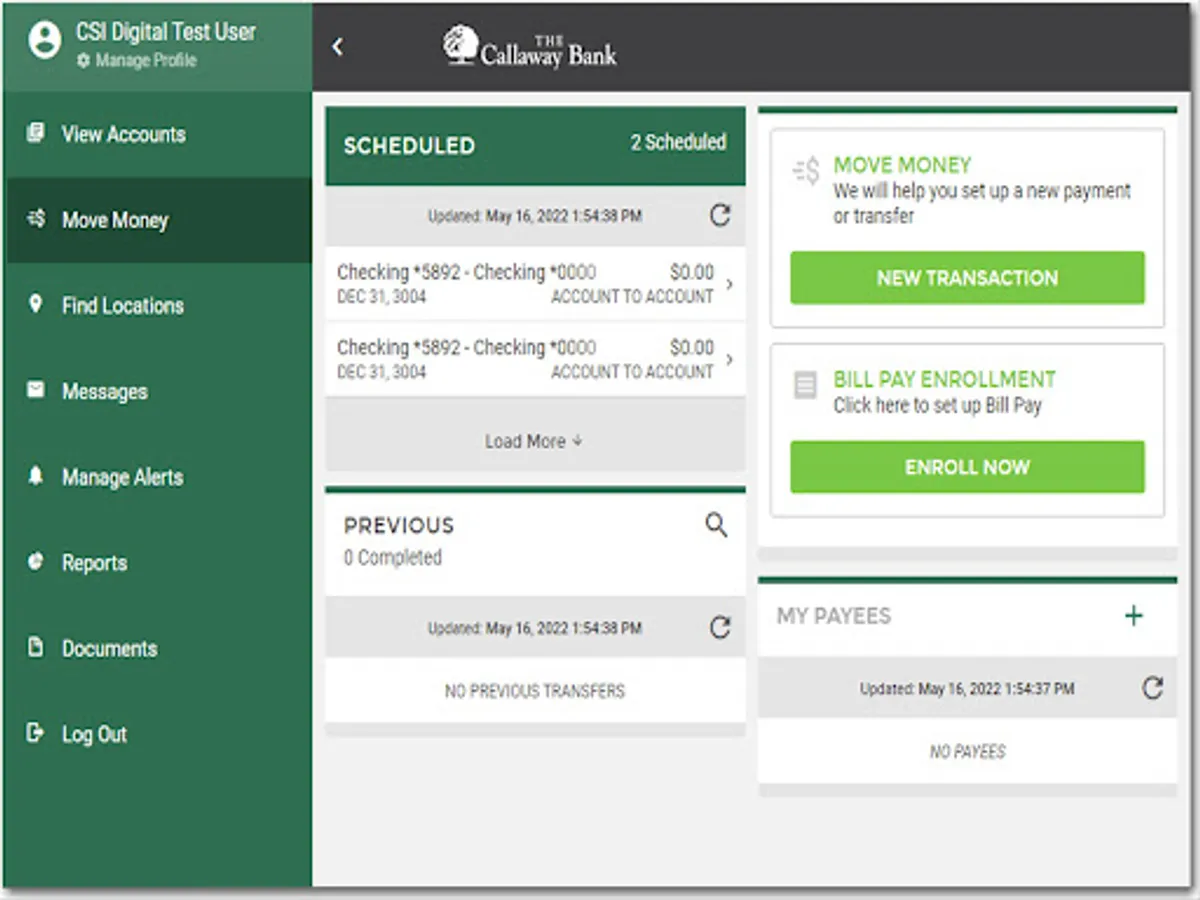Select Move Money in the sidebar
Screen dimensions: 1200x900
pos(157,220)
